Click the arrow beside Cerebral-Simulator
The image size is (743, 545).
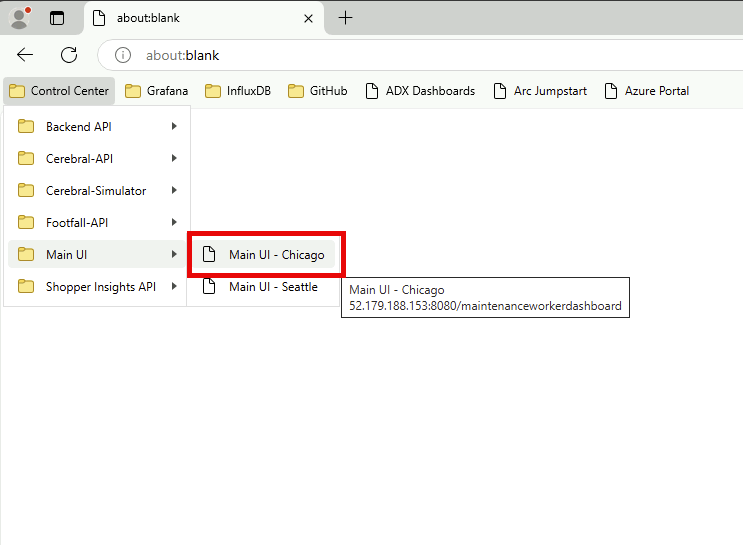pos(174,191)
